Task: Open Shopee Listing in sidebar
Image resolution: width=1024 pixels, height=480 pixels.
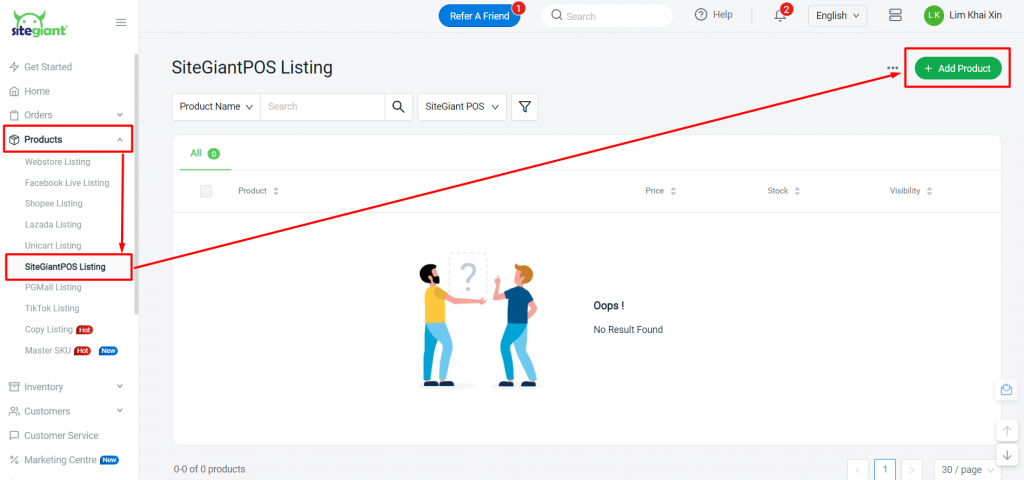Action: (54, 204)
